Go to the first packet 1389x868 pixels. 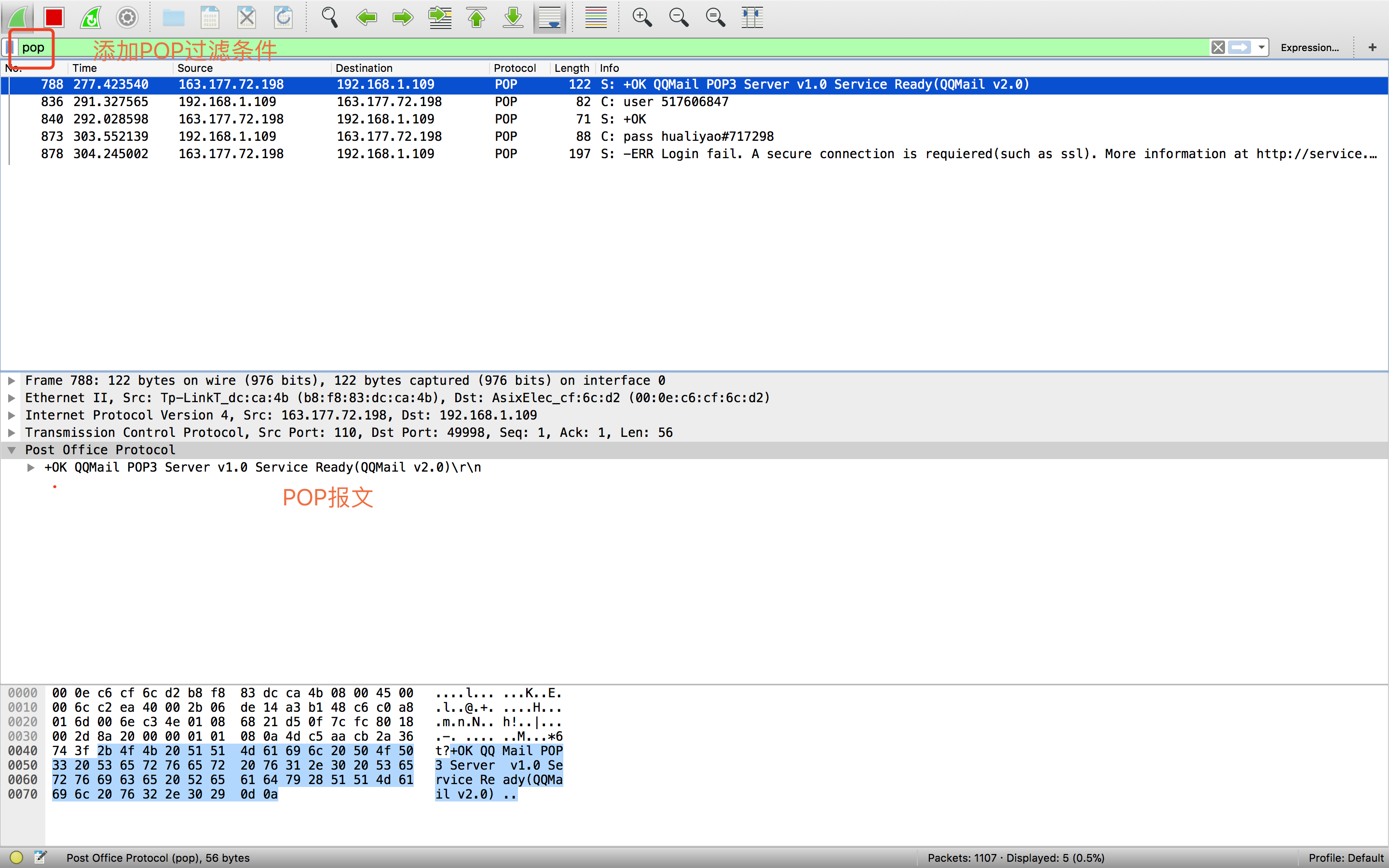click(477, 17)
